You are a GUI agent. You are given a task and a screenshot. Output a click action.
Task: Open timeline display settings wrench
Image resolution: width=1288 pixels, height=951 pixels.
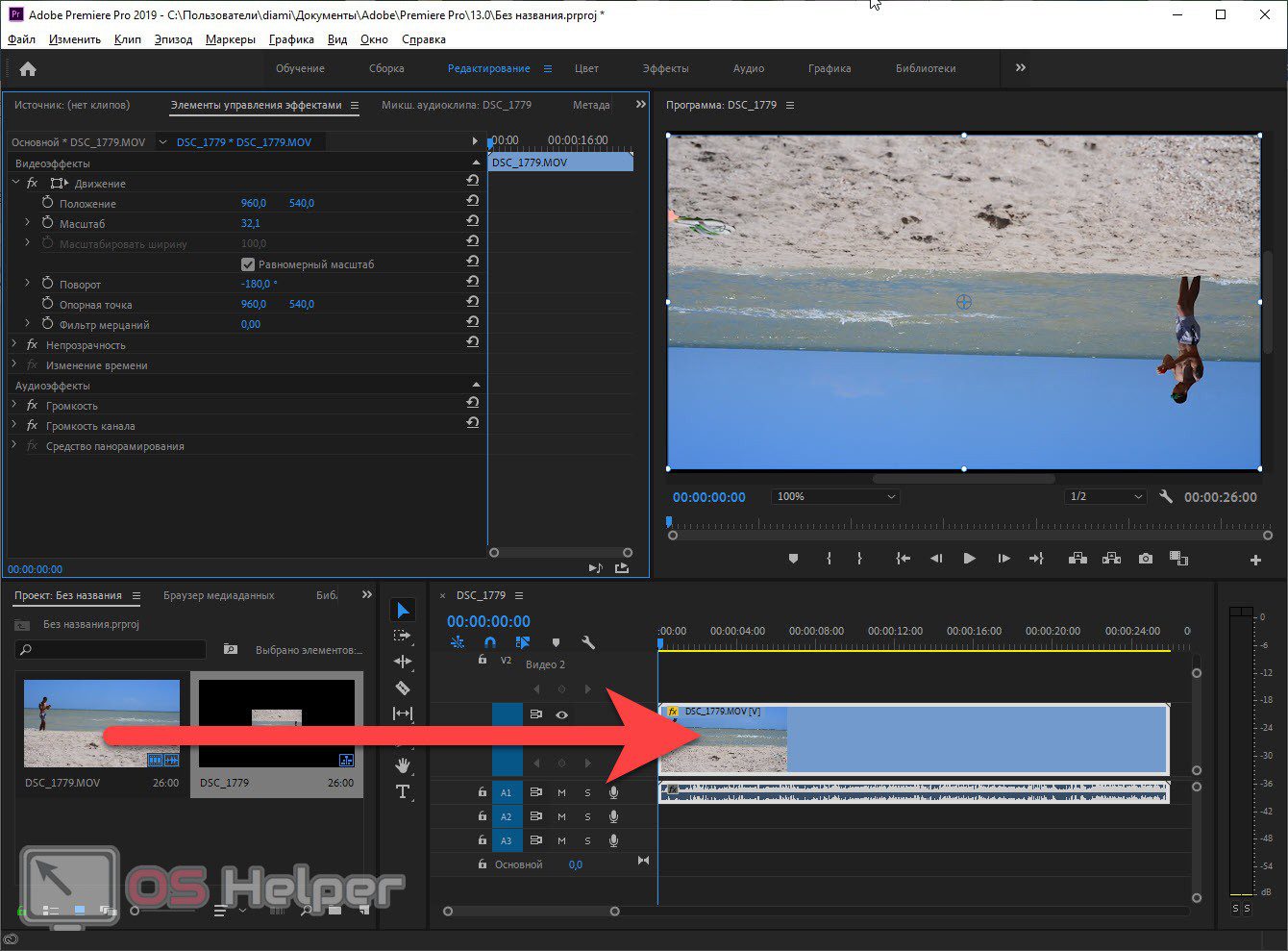pyautogui.click(x=588, y=642)
